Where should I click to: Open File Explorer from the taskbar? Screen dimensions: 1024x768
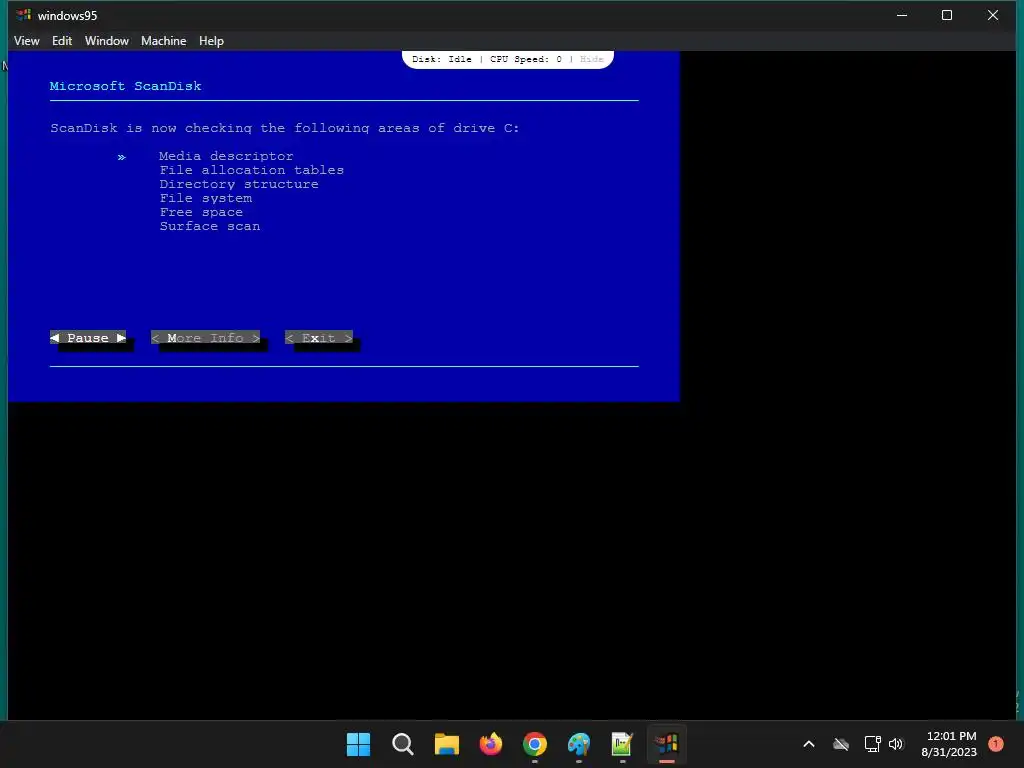click(447, 744)
